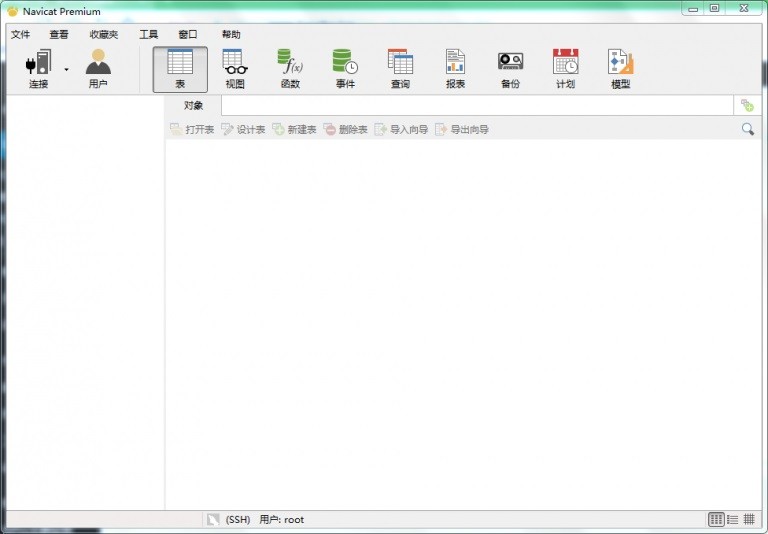768x534 pixels.
Task: Open the Window (窗口) menu
Action: (x=188, y=34)
